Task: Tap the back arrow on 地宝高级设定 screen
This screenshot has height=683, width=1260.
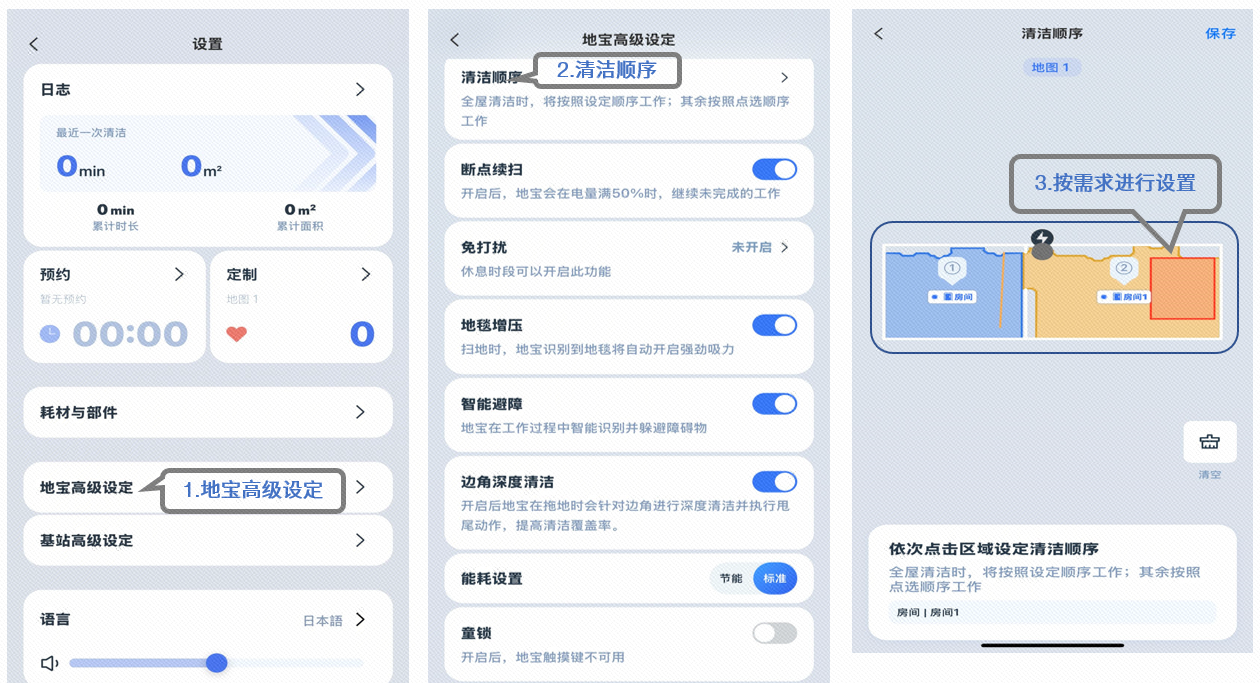Action: [x=455, y=40]
